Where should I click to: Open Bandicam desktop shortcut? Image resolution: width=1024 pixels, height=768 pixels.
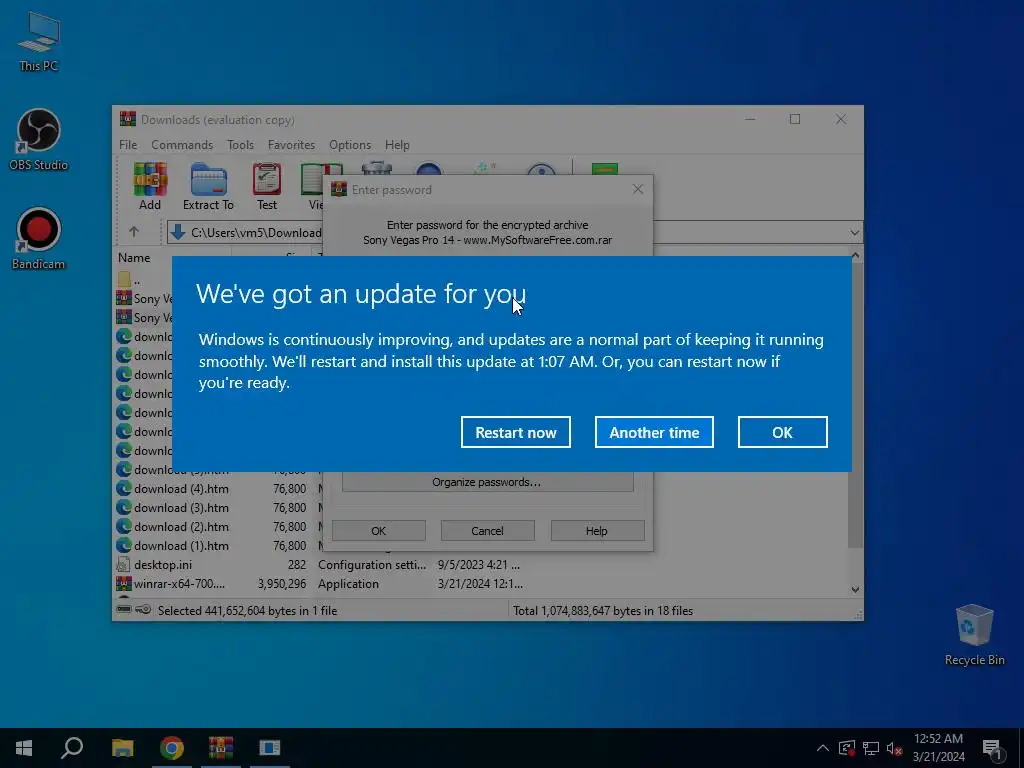(x=39, y=239)
